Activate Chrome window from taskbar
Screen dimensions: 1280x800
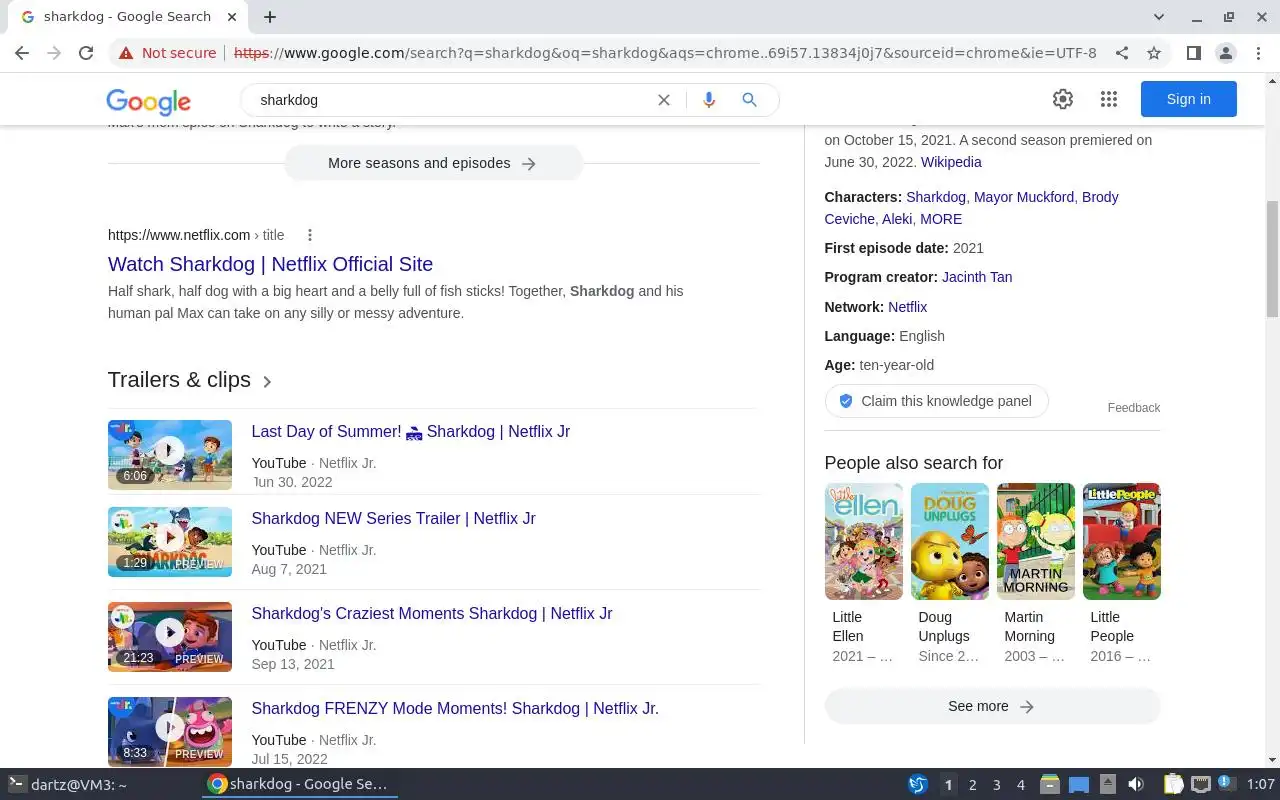[300, 785]
